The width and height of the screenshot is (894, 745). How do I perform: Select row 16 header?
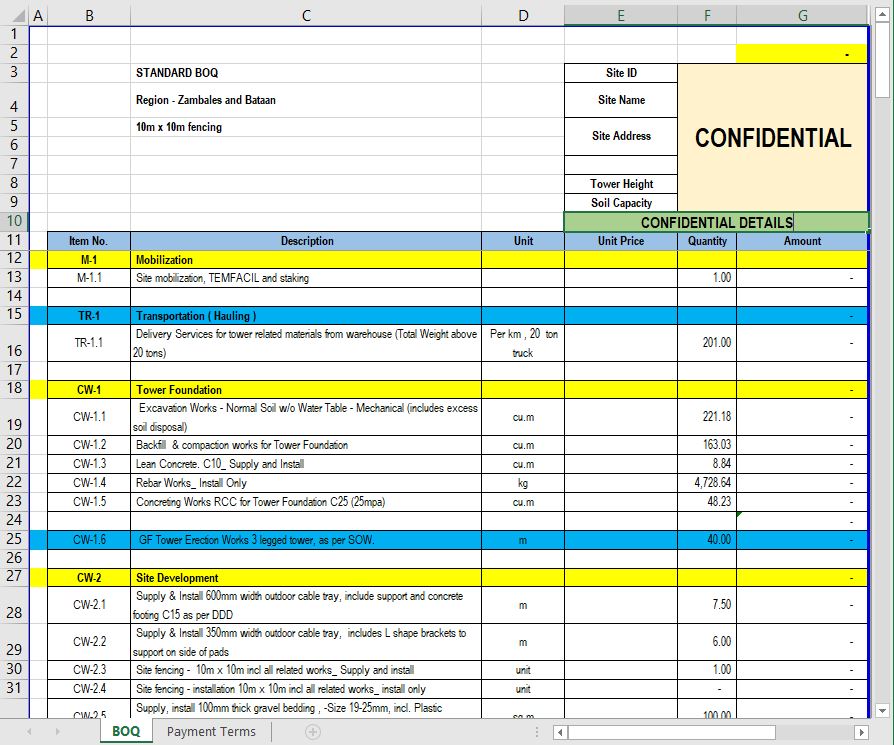coord(14,343)
